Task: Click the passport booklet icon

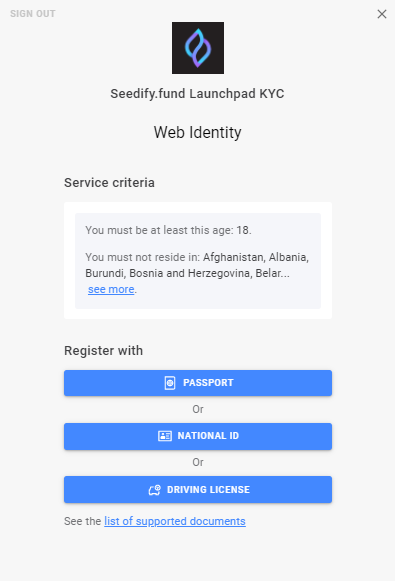Action: point(170,383)
